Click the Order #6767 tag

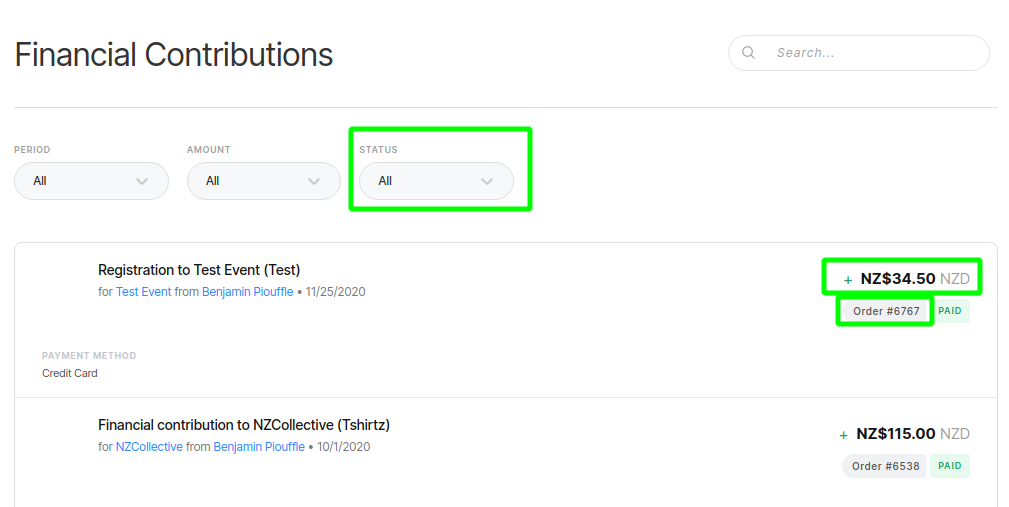coord(886,311)
